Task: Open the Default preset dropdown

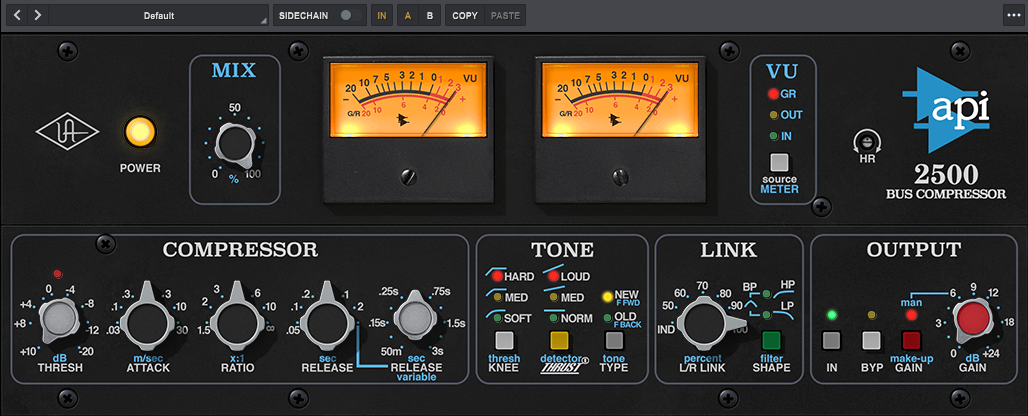Action: click(x=160, y=16)
